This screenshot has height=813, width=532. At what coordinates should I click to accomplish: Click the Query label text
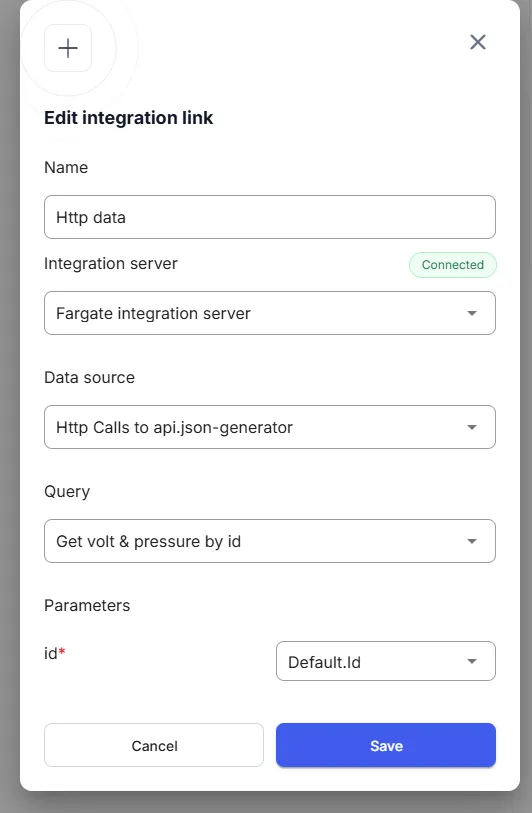tap(67, 492)
